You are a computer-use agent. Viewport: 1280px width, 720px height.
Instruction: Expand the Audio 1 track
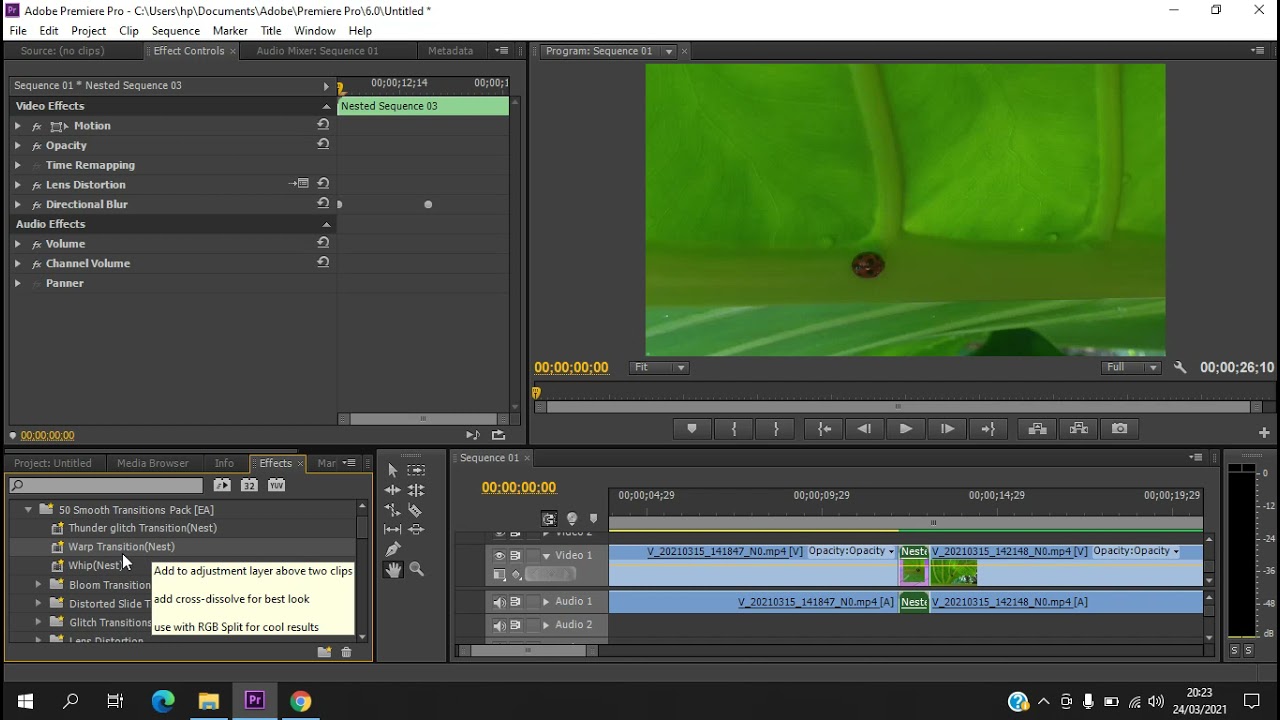(546, 602)
